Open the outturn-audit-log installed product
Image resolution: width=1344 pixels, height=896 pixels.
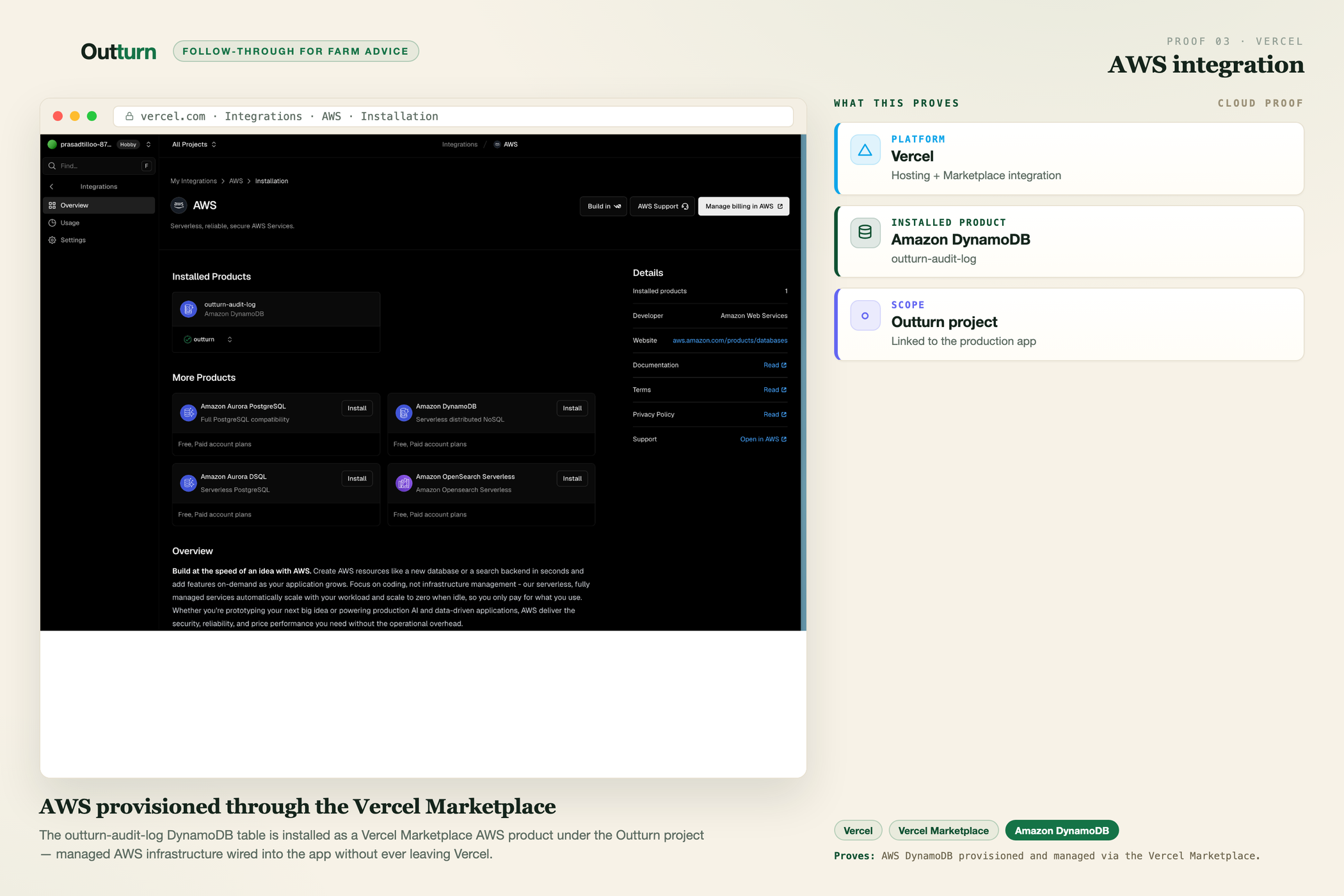pos(276,309)
